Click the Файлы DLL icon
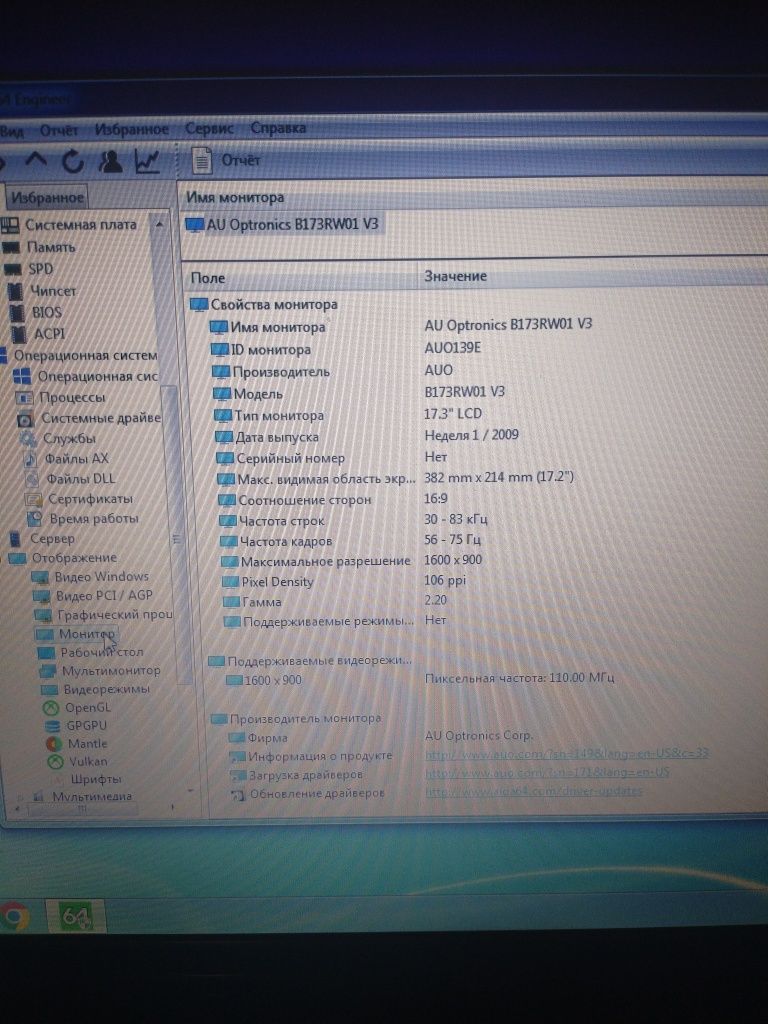This screenshot has height=1024, width=768. 33,479
